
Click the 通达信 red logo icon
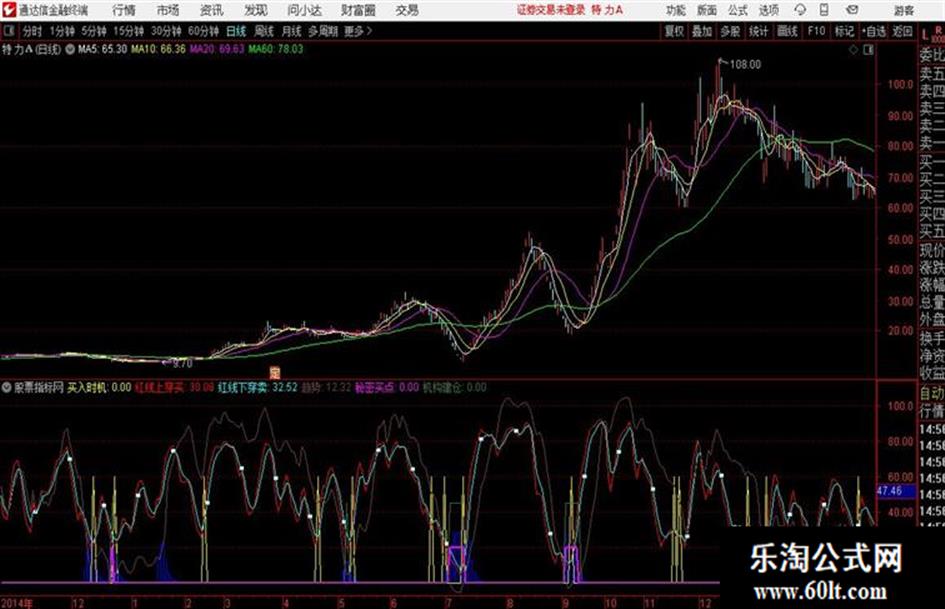(9, 10)
